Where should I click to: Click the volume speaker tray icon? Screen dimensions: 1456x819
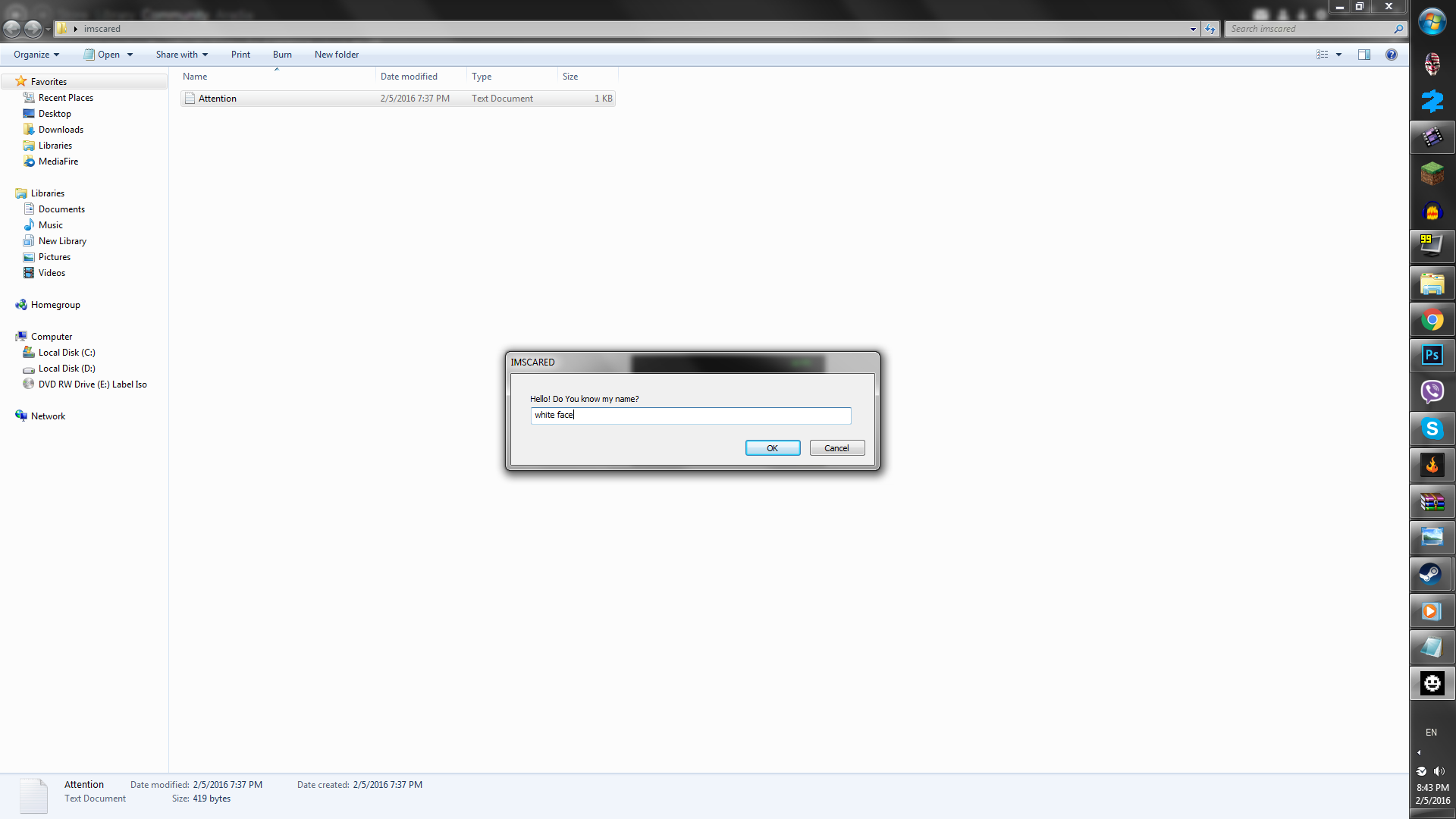(x=1439, y=771)
